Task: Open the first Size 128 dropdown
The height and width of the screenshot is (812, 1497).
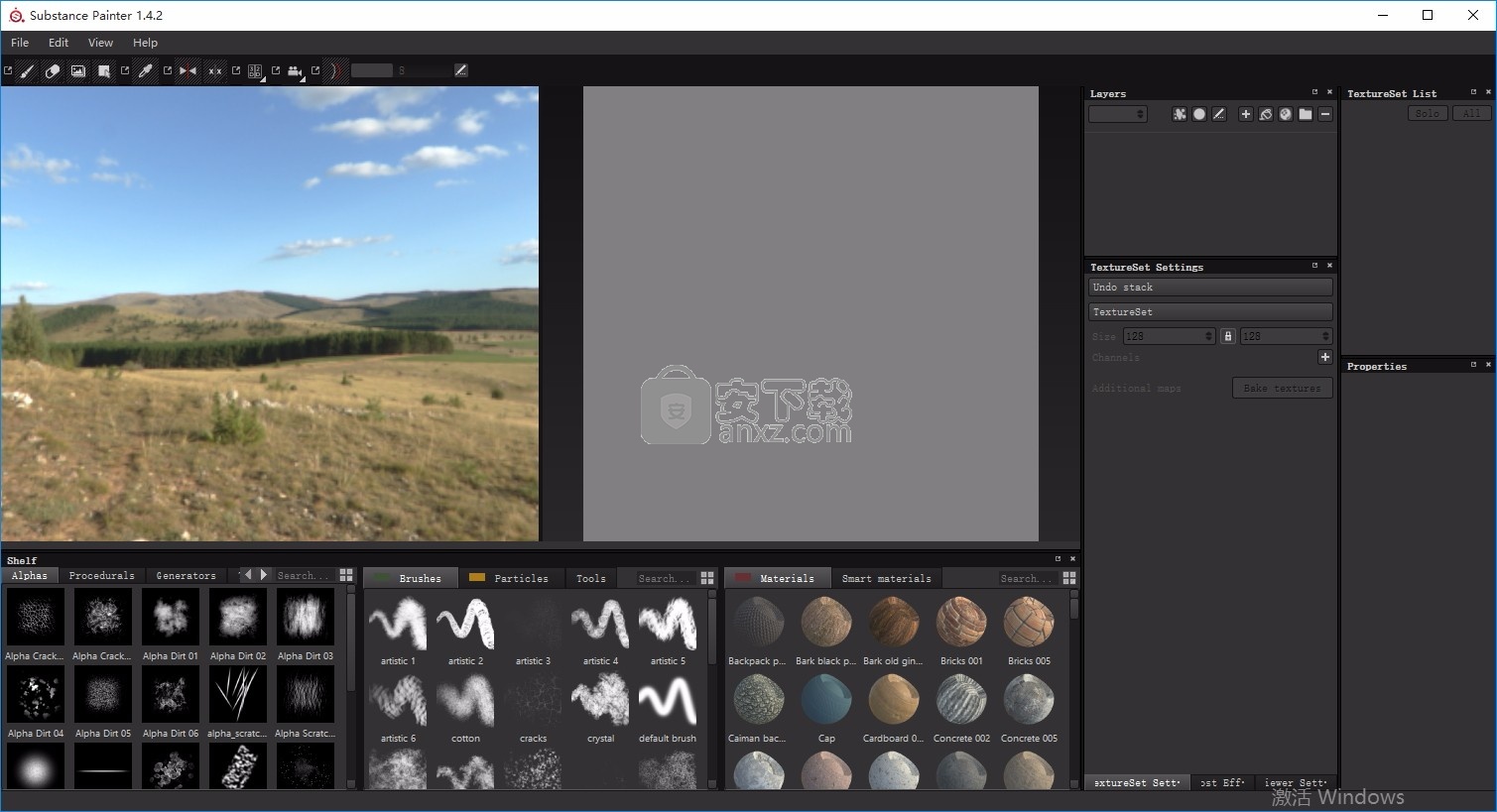Action: [1169, 336]
